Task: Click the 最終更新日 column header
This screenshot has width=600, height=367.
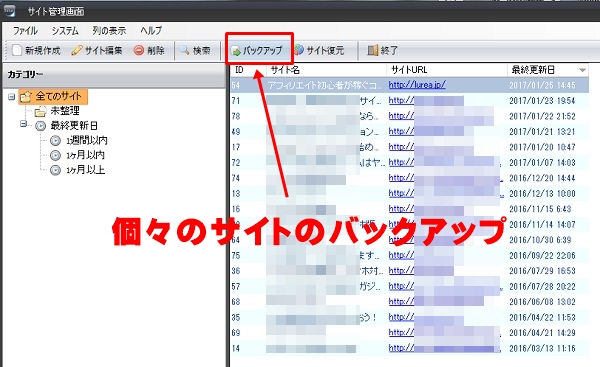Action: [548, 70]
